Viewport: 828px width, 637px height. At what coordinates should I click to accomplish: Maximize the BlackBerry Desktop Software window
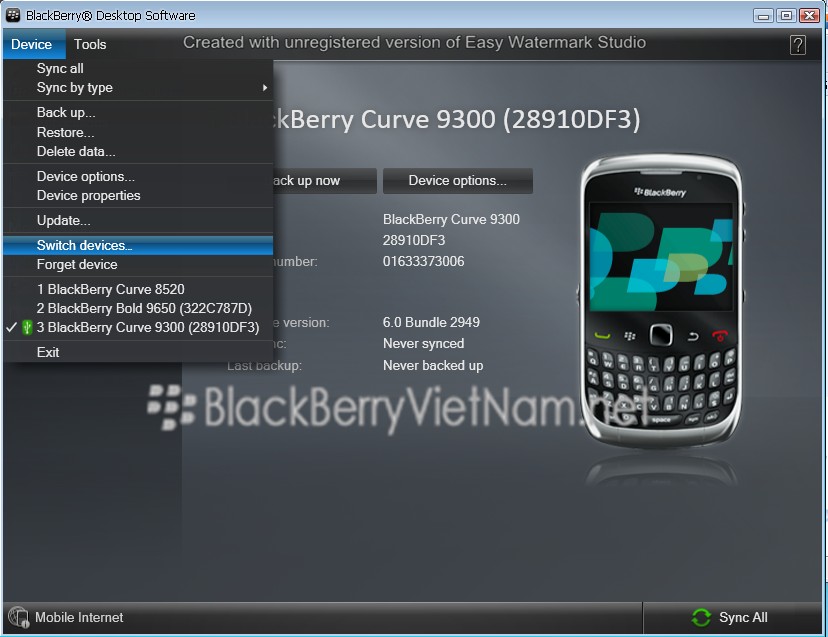(786, 15)
